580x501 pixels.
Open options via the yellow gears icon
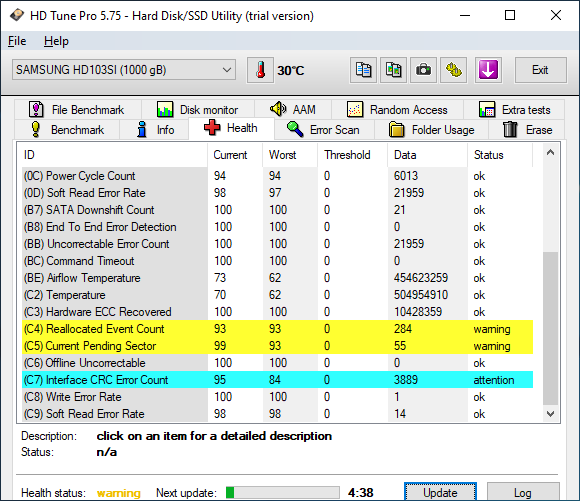tap(453, 70)
